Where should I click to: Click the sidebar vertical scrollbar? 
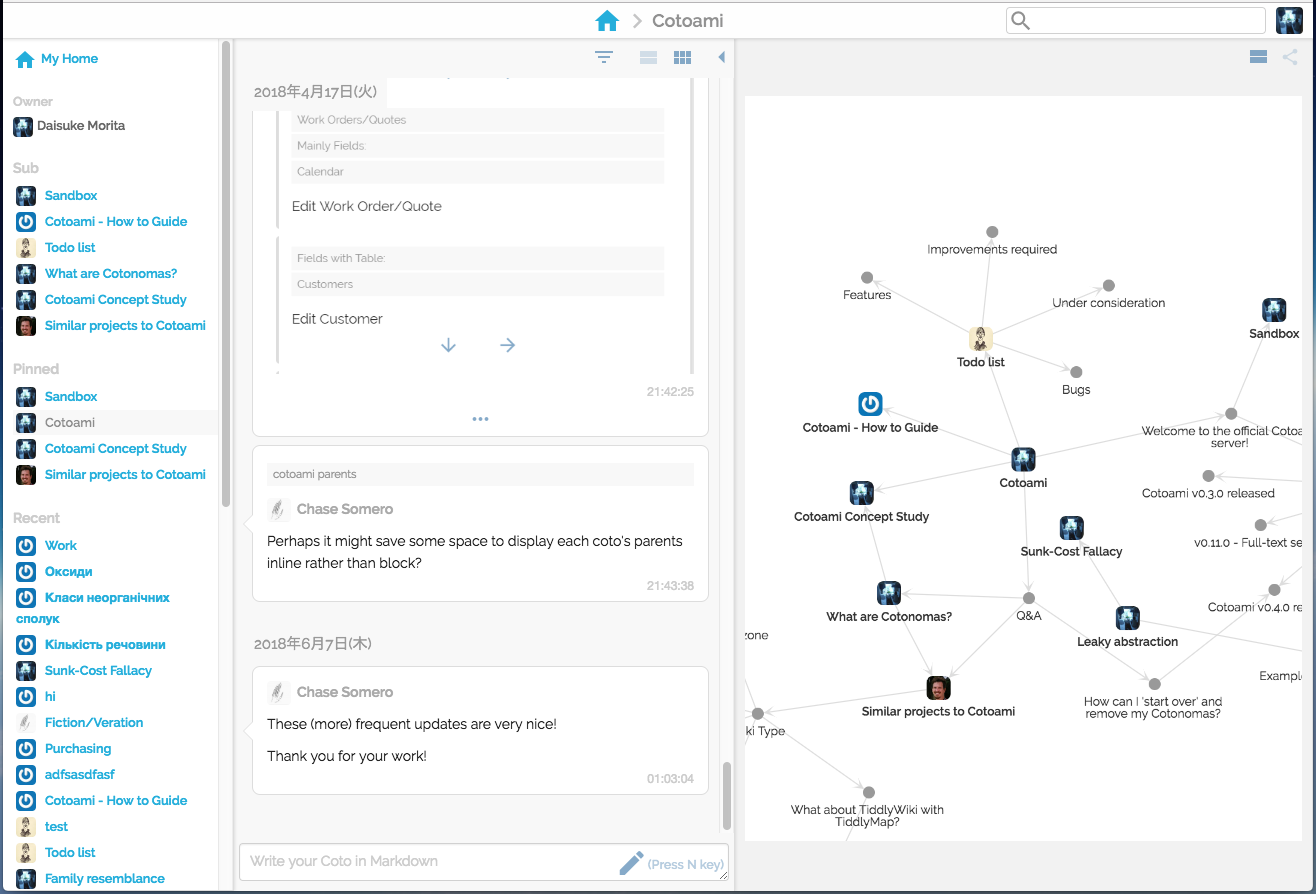[x=226, y=273]
